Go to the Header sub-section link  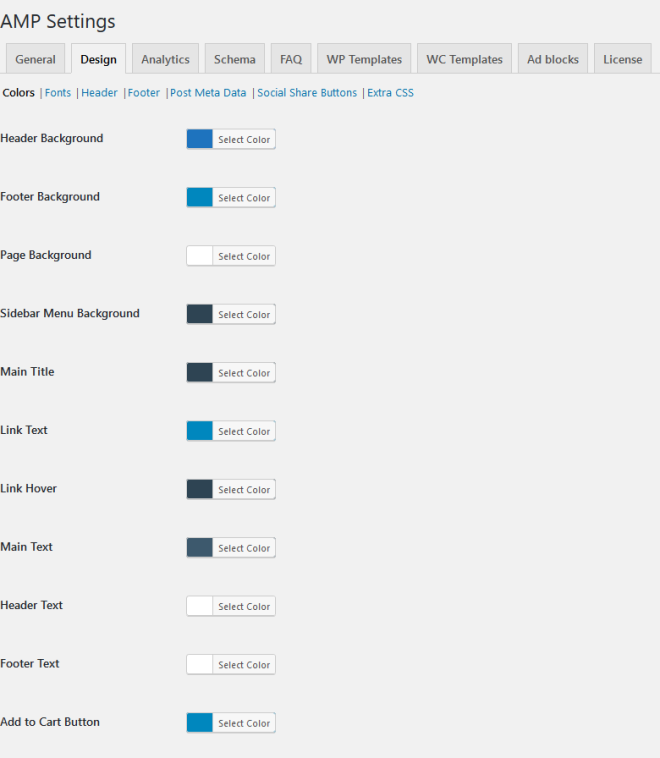(x=99, y=92)
